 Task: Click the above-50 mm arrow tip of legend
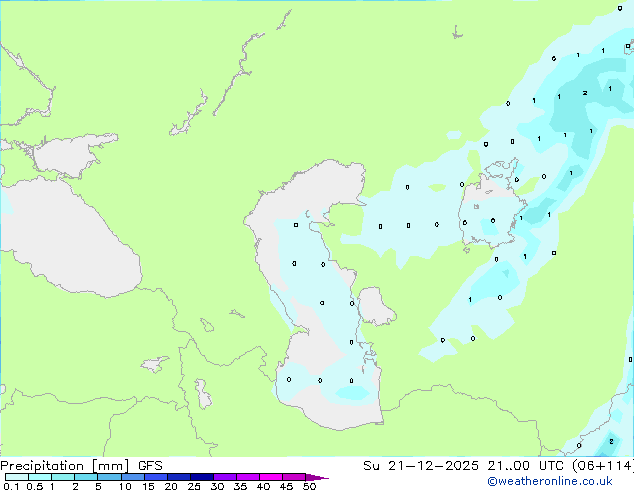pyautogui.click(x=317, y=477)
